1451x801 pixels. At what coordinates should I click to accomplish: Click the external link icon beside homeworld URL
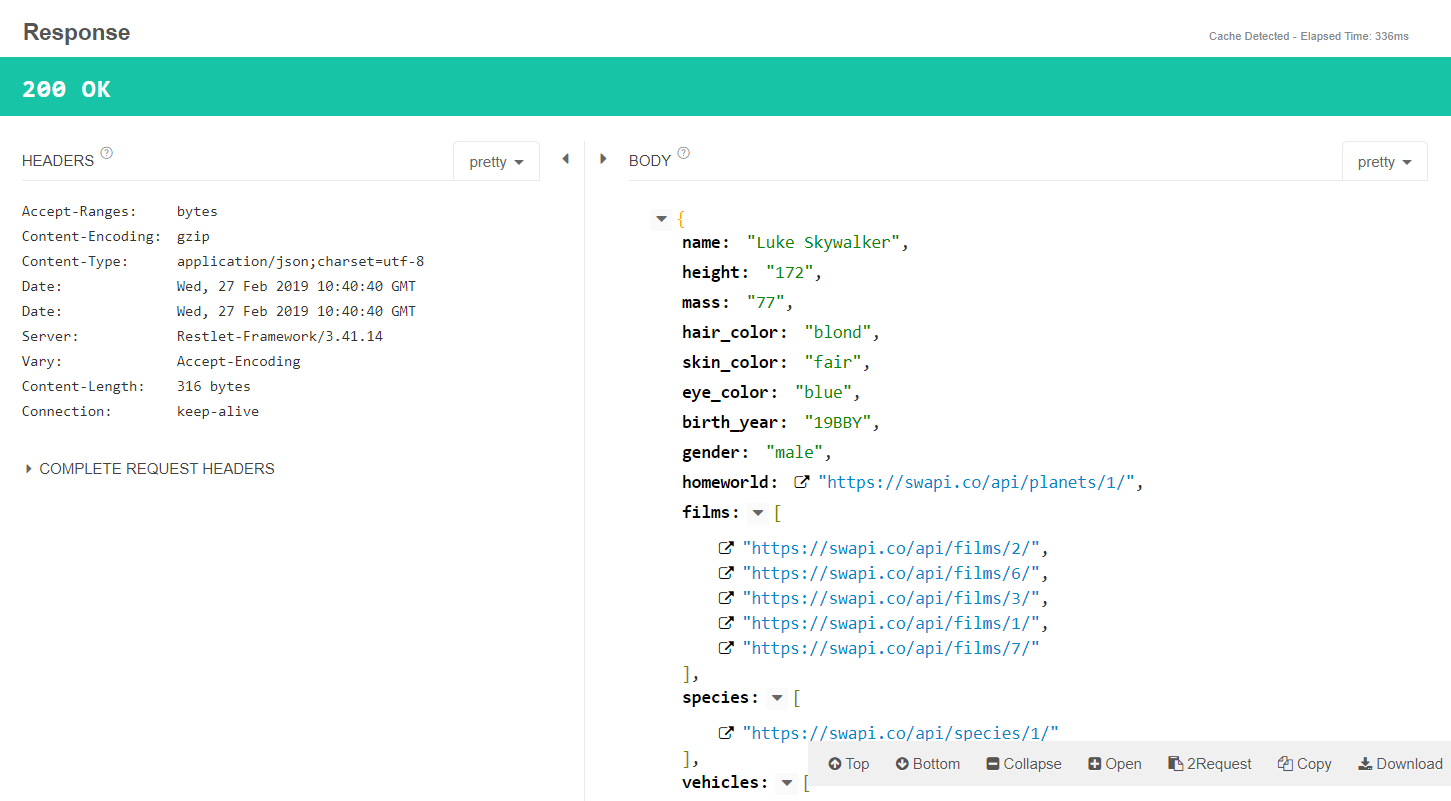(801, 482)
